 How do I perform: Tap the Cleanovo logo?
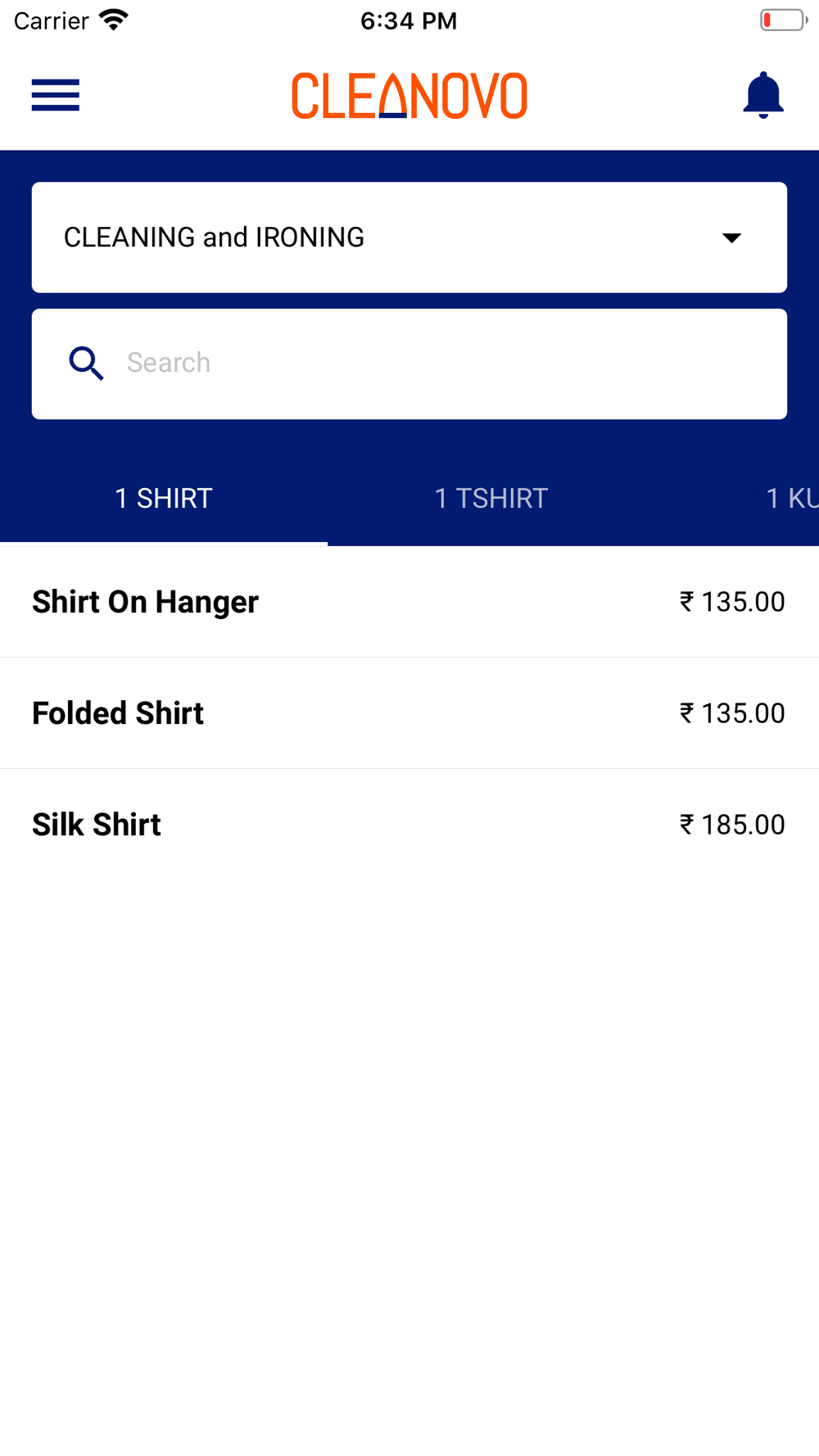409,95
